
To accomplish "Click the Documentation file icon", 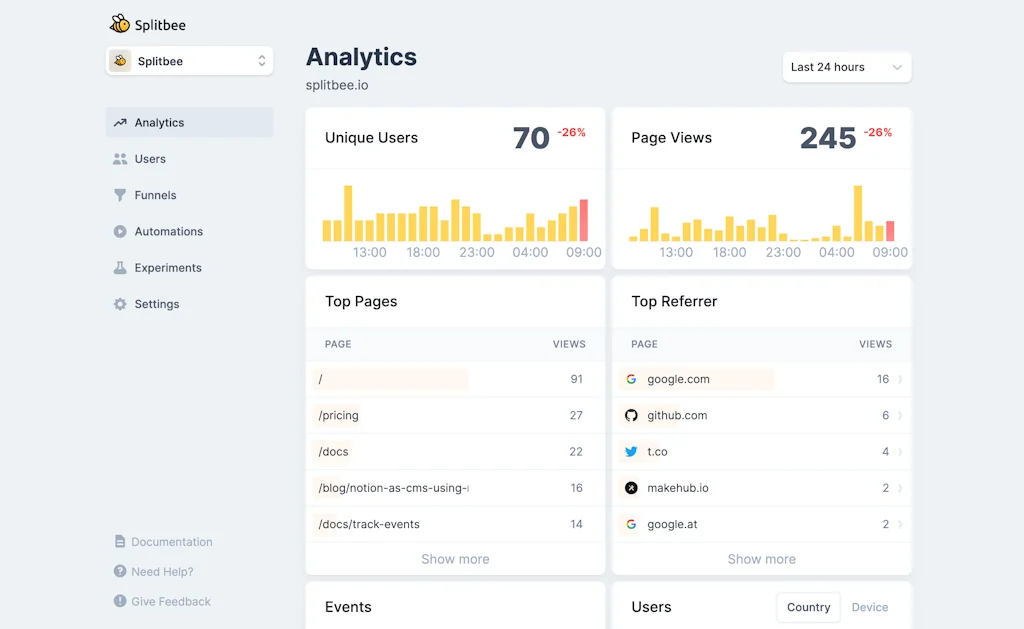I will [x=120, y=541].
